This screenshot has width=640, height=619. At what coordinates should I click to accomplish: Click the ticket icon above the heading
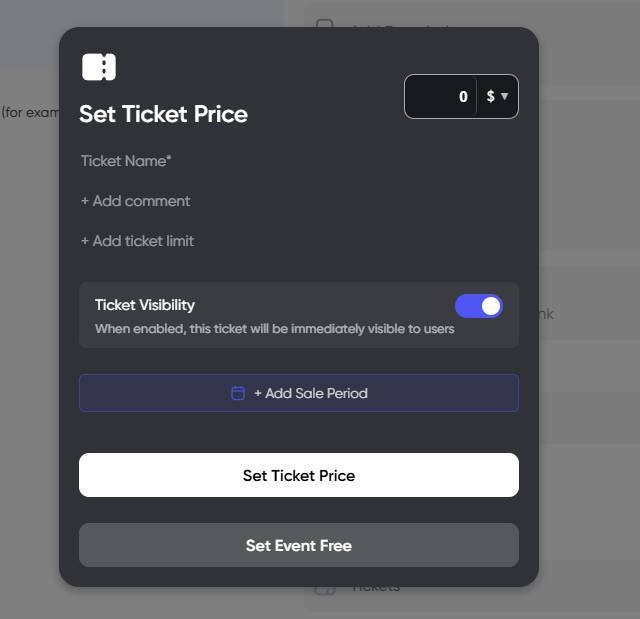[x=99, y=67]
